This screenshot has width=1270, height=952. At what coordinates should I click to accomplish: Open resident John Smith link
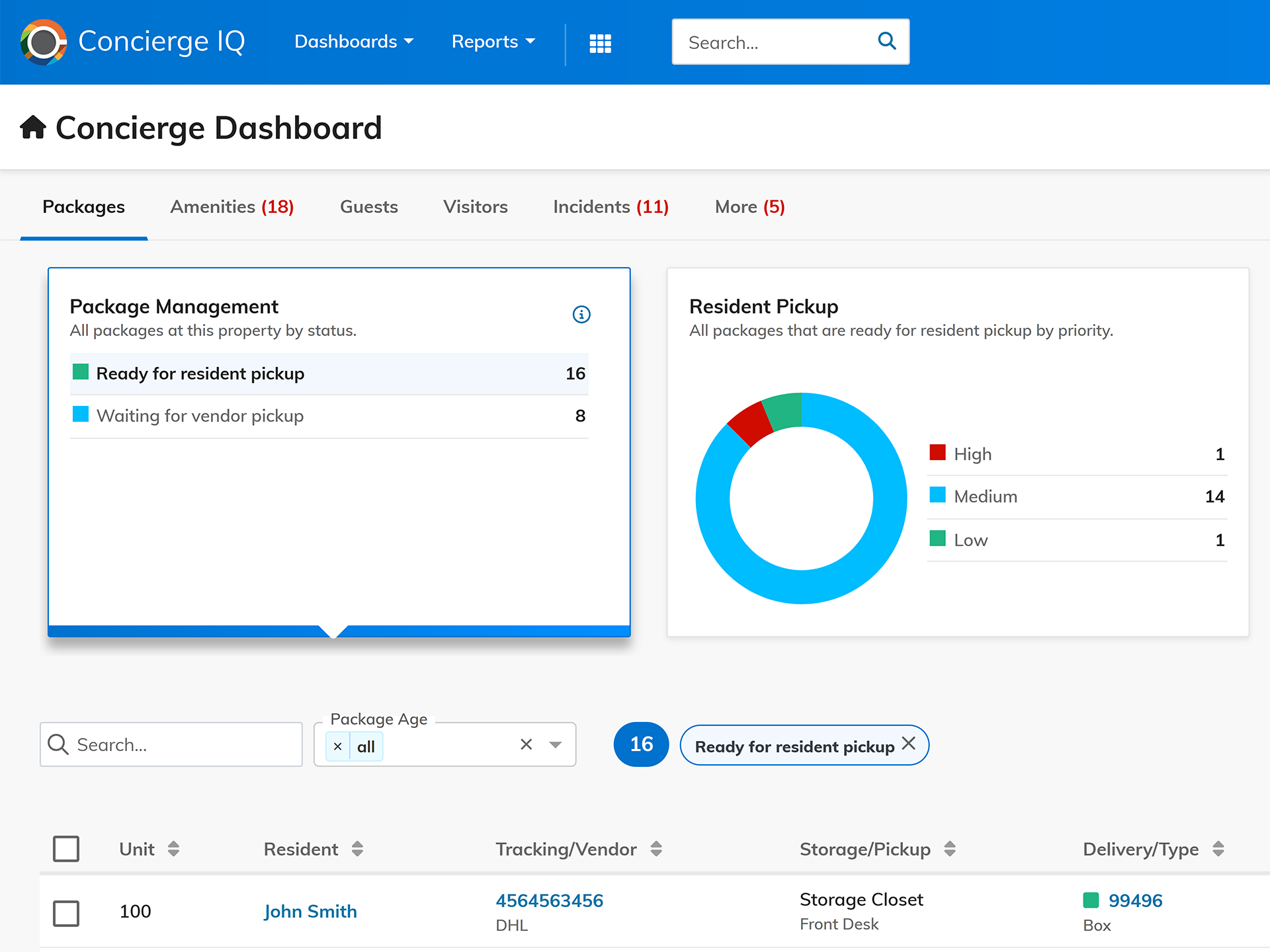point(310,912)
